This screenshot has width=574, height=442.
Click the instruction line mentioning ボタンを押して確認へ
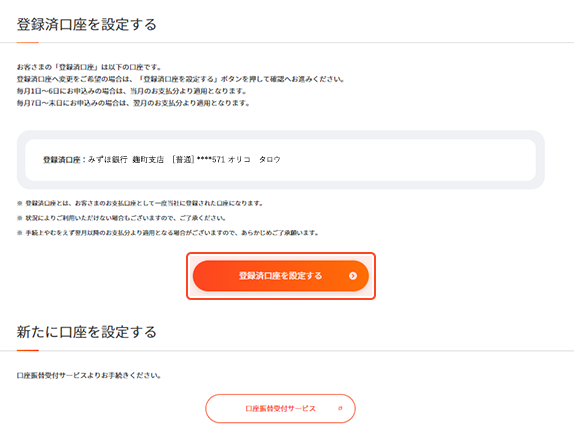click(x=180, y=79)
